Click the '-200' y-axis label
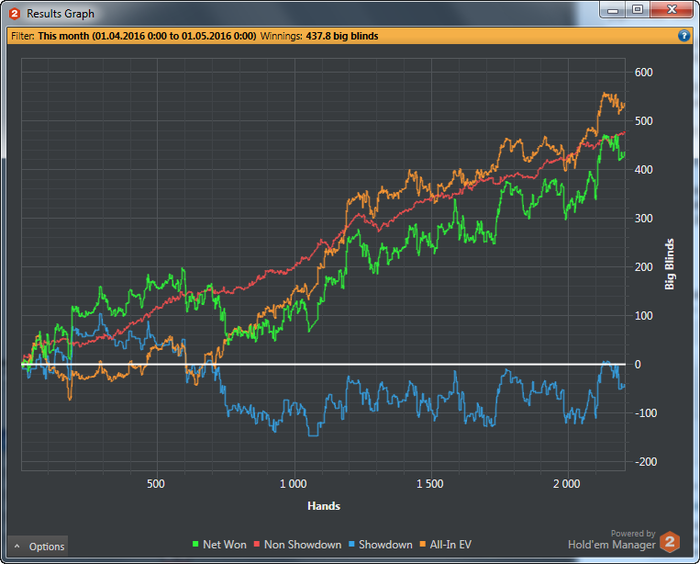The width and height of the screenshot is (700, 564). click(x=646, y=462)
